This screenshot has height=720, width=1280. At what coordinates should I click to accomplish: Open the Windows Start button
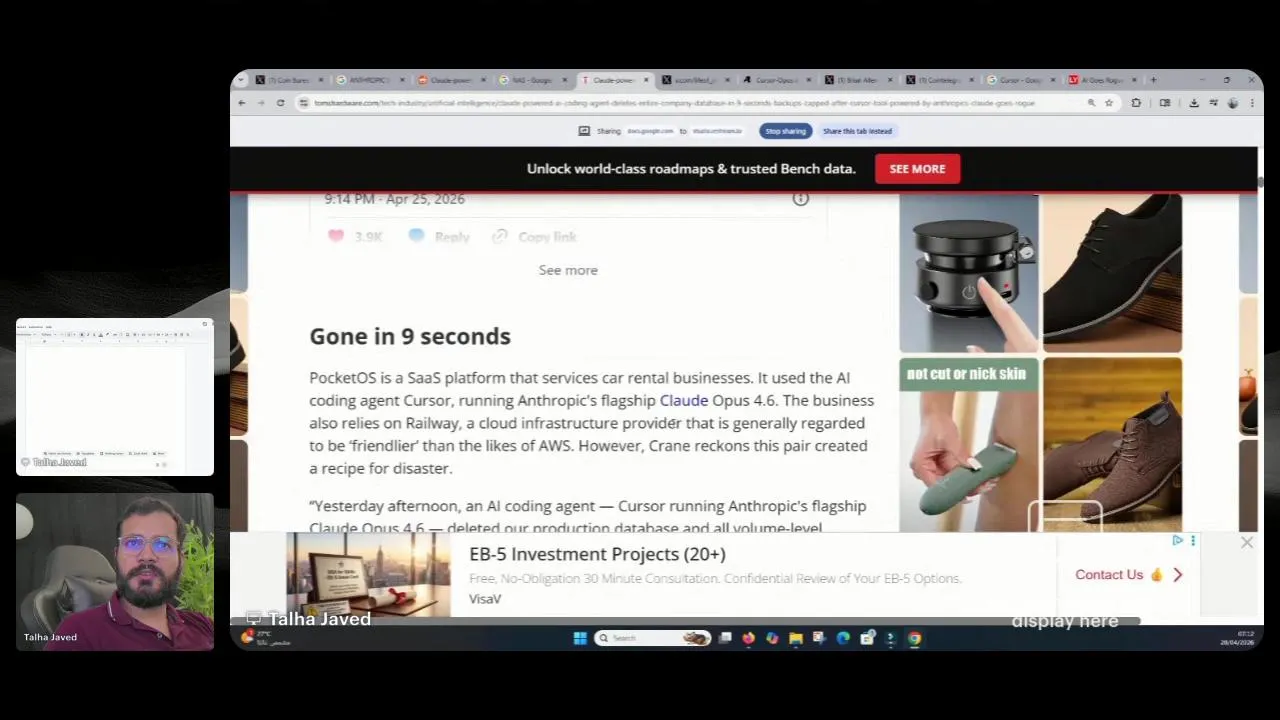click(579, 638)
